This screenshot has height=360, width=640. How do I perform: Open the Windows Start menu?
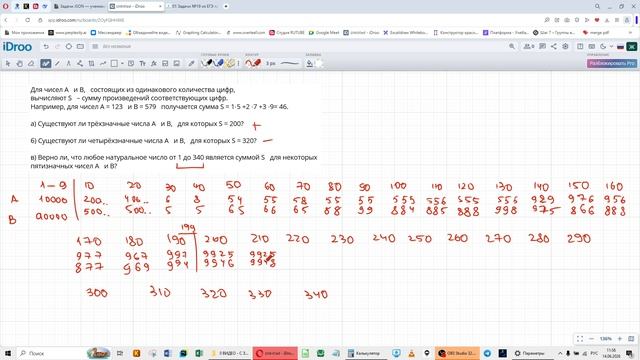coord(7,353)
